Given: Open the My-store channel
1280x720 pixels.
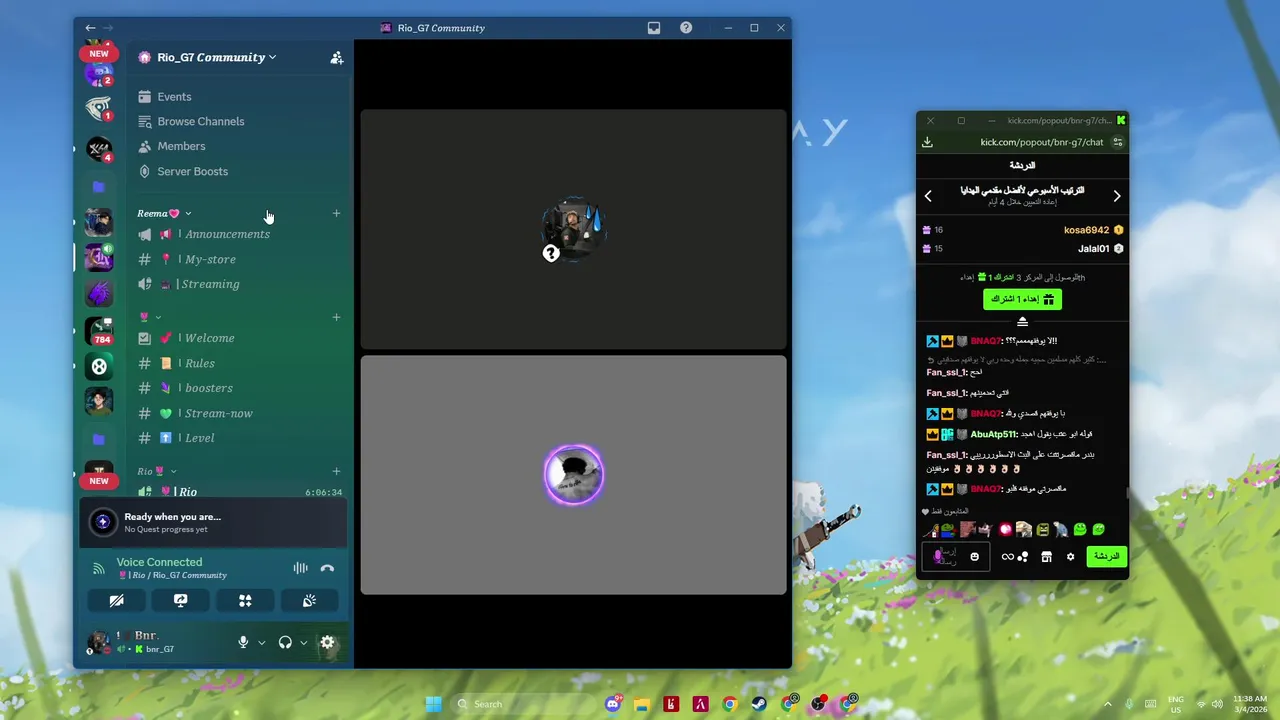Looking at the screenshot, I should coord(240,259).
